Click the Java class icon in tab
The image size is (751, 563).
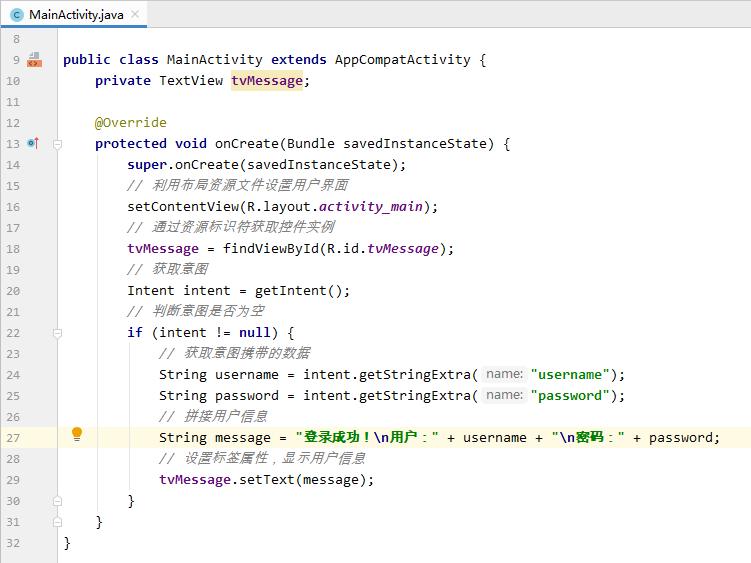coord(17,15)
